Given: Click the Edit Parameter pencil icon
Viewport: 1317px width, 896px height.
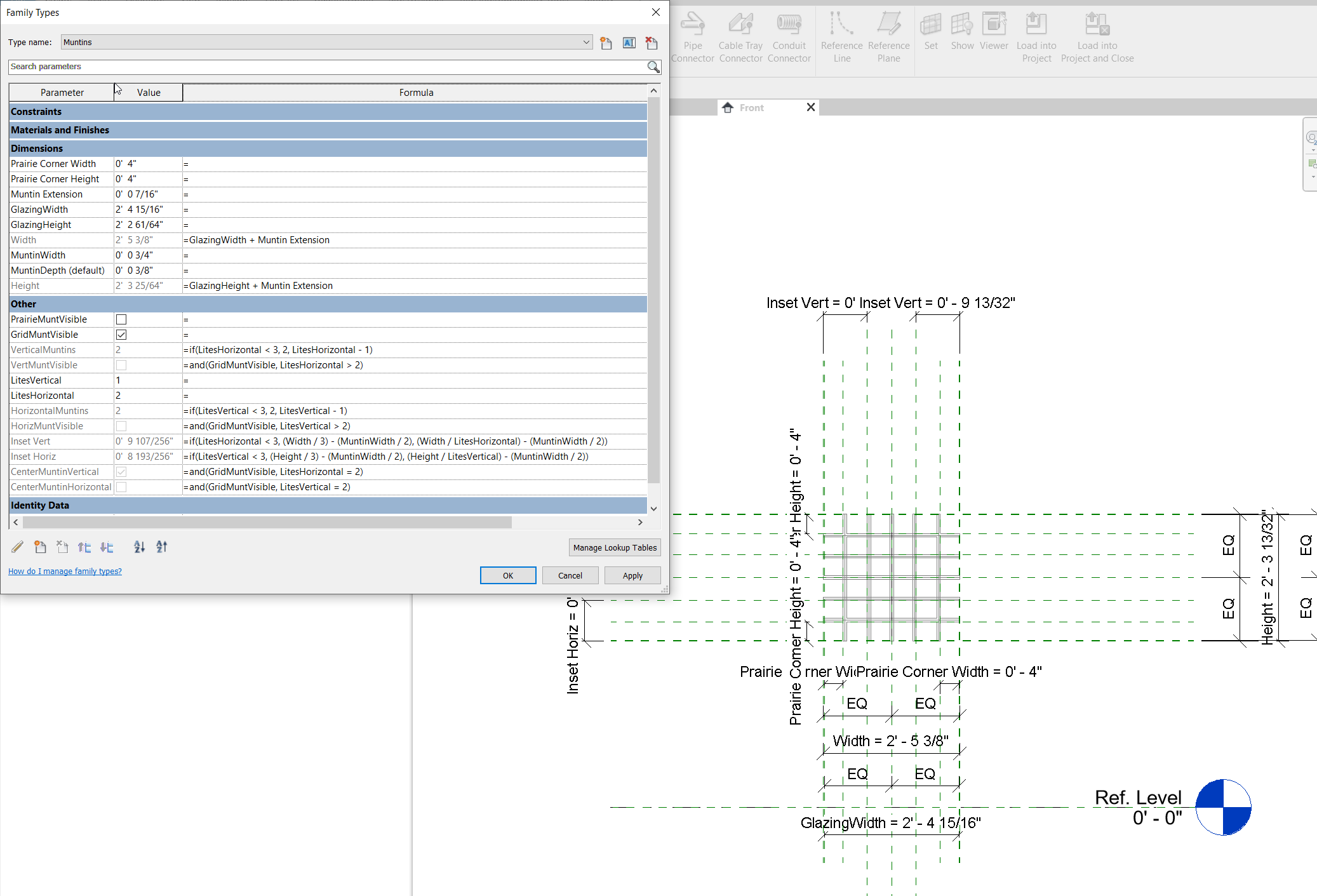Looking at the screenshot, I should coord(17,547).
